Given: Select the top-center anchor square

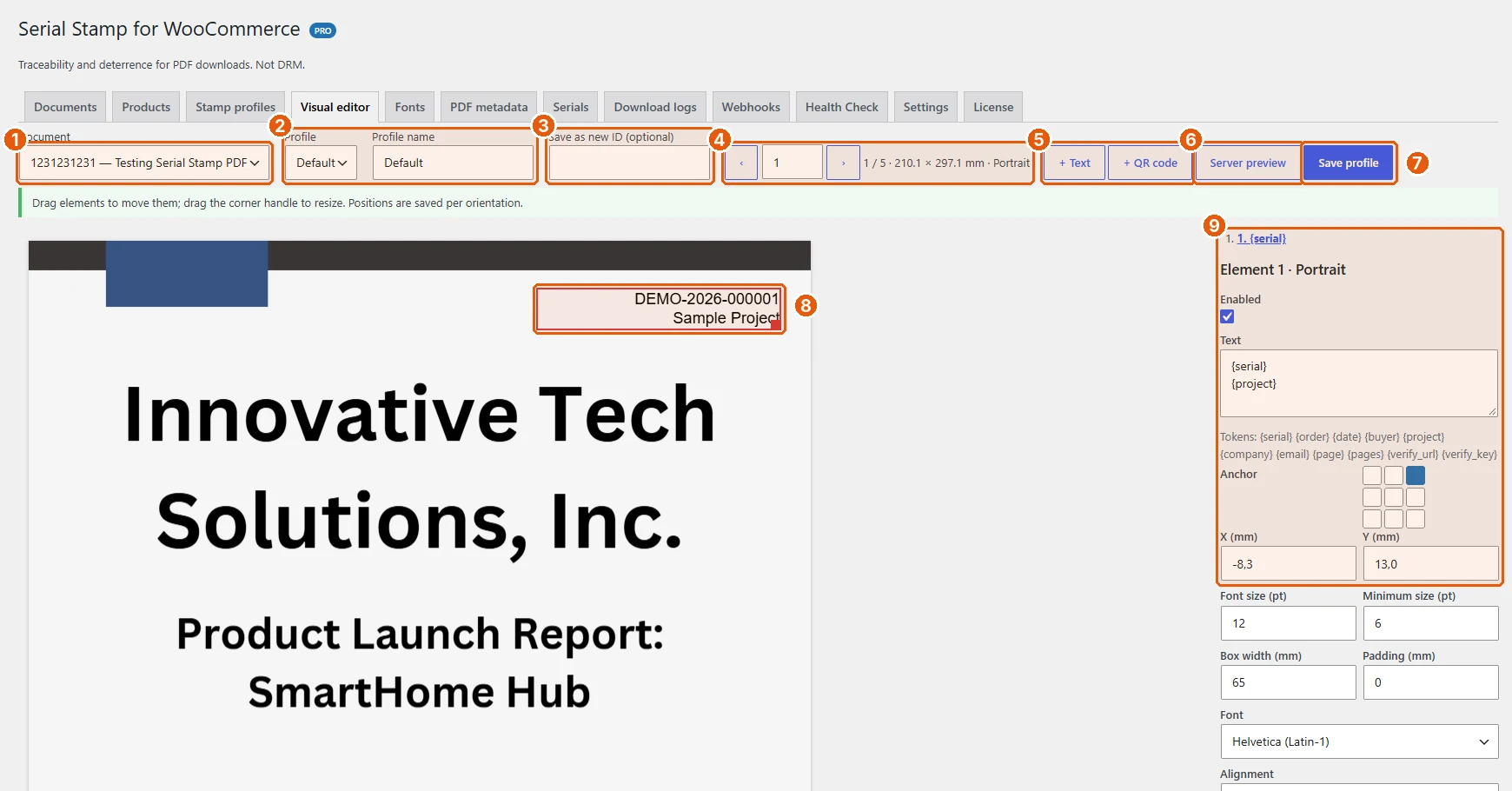Looking at the screenshot, I should [x=1394, y=475].
